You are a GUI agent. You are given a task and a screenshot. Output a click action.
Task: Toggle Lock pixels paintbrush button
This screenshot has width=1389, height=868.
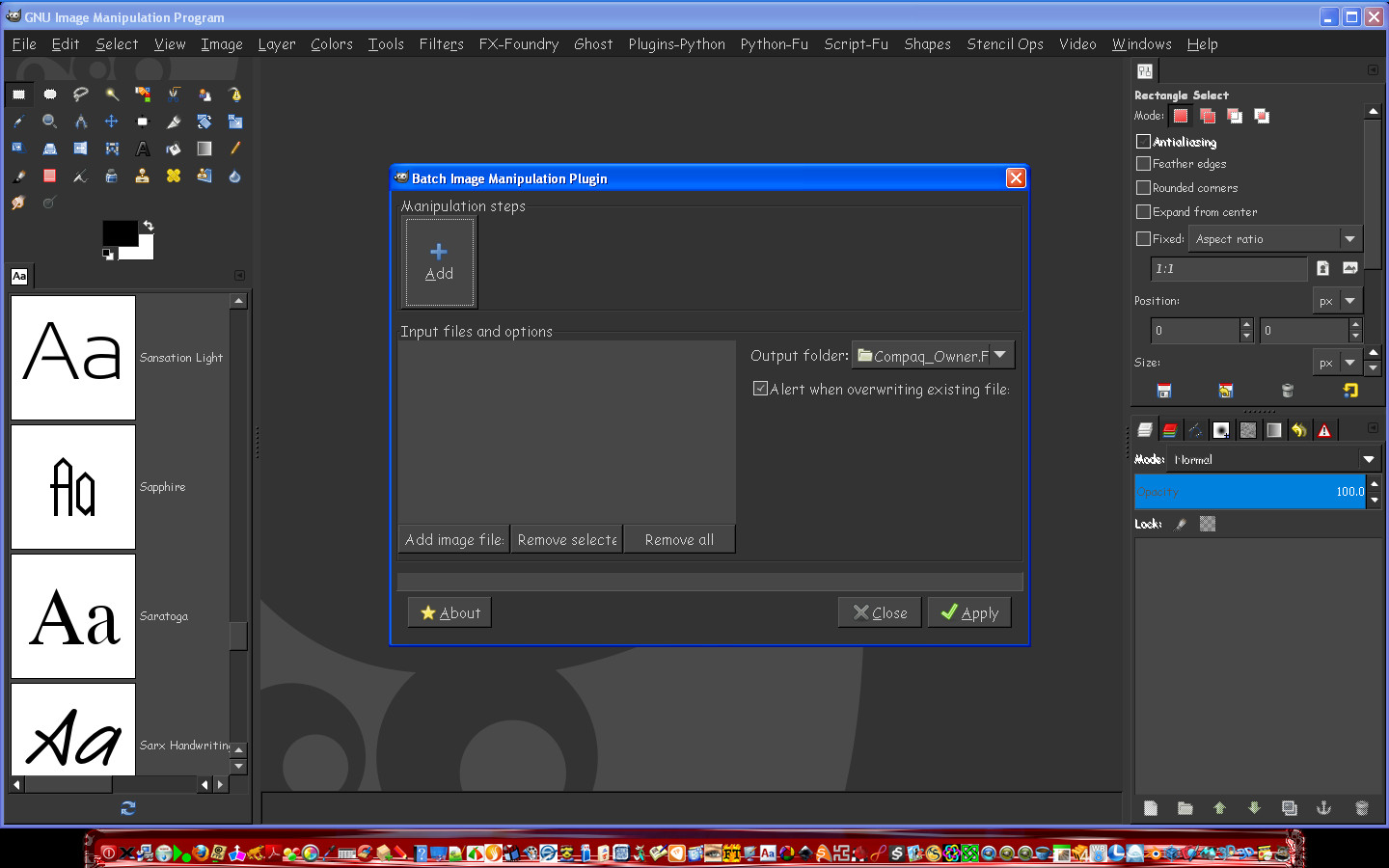[x=1181, y=524]
